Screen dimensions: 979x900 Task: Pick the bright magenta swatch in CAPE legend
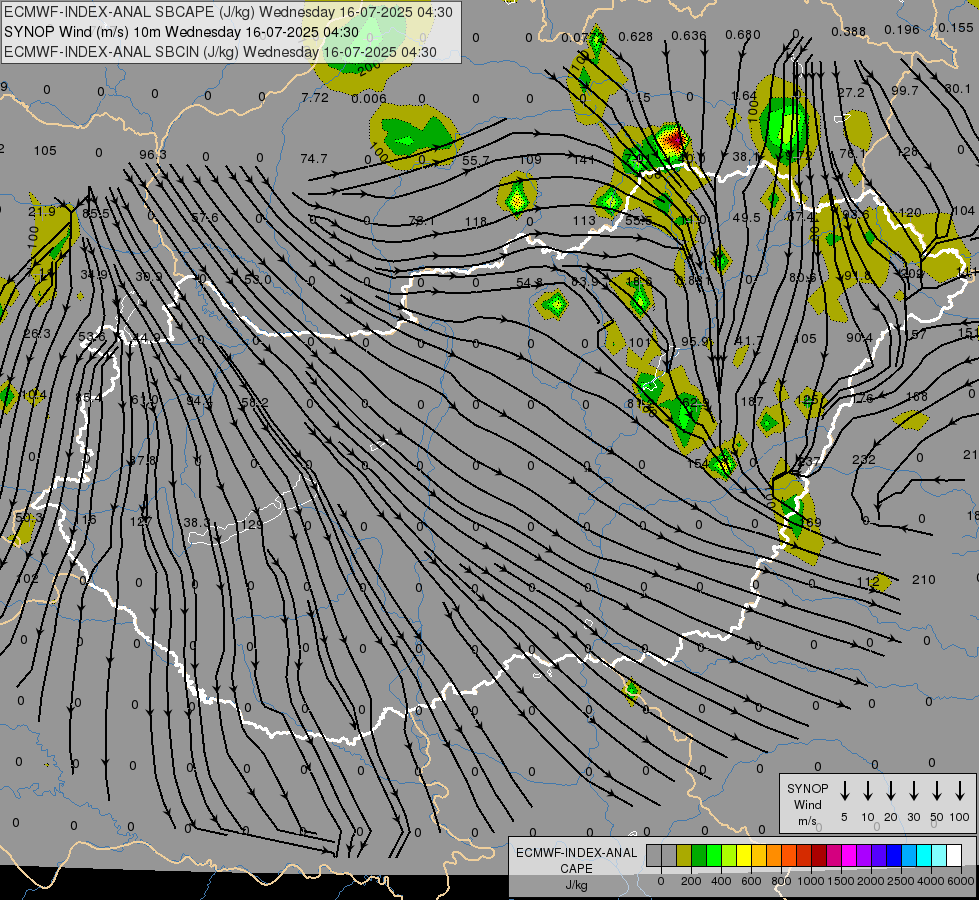[849, 856]
